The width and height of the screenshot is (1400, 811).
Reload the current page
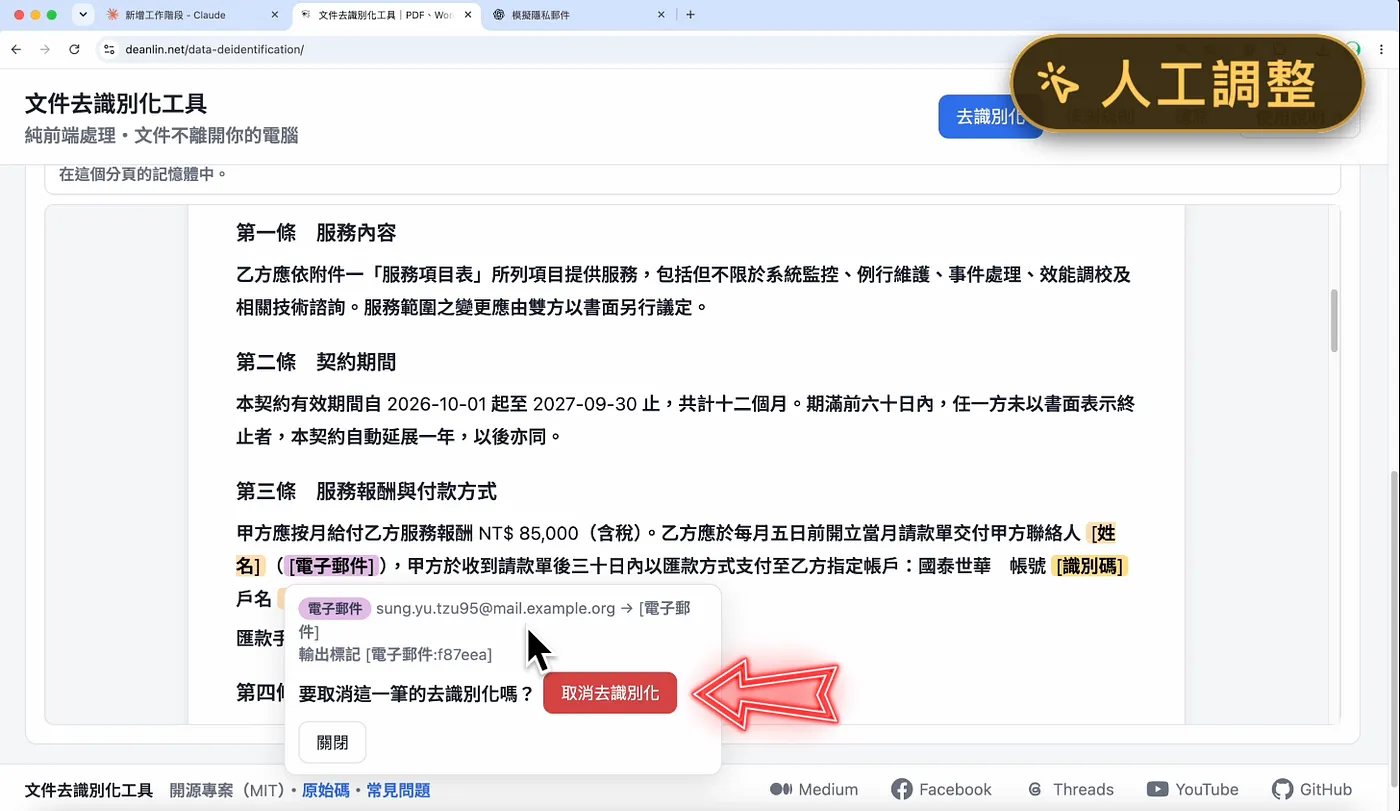click(74, 49)
